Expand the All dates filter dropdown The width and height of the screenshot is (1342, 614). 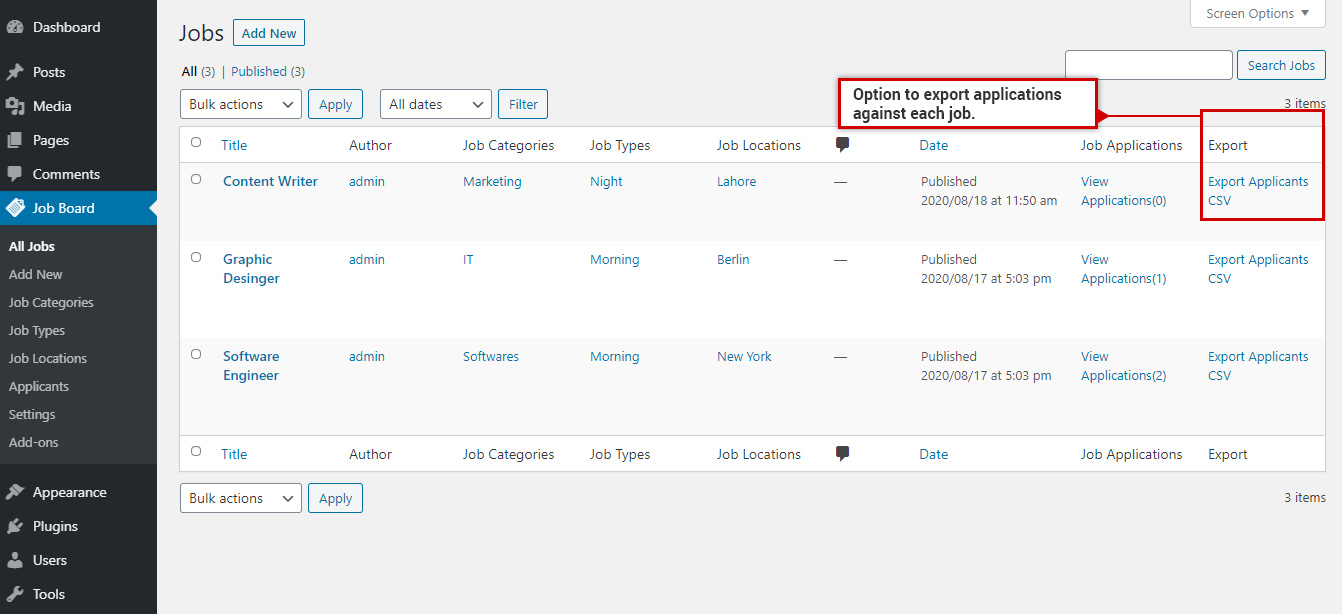[x=435, y=104]
